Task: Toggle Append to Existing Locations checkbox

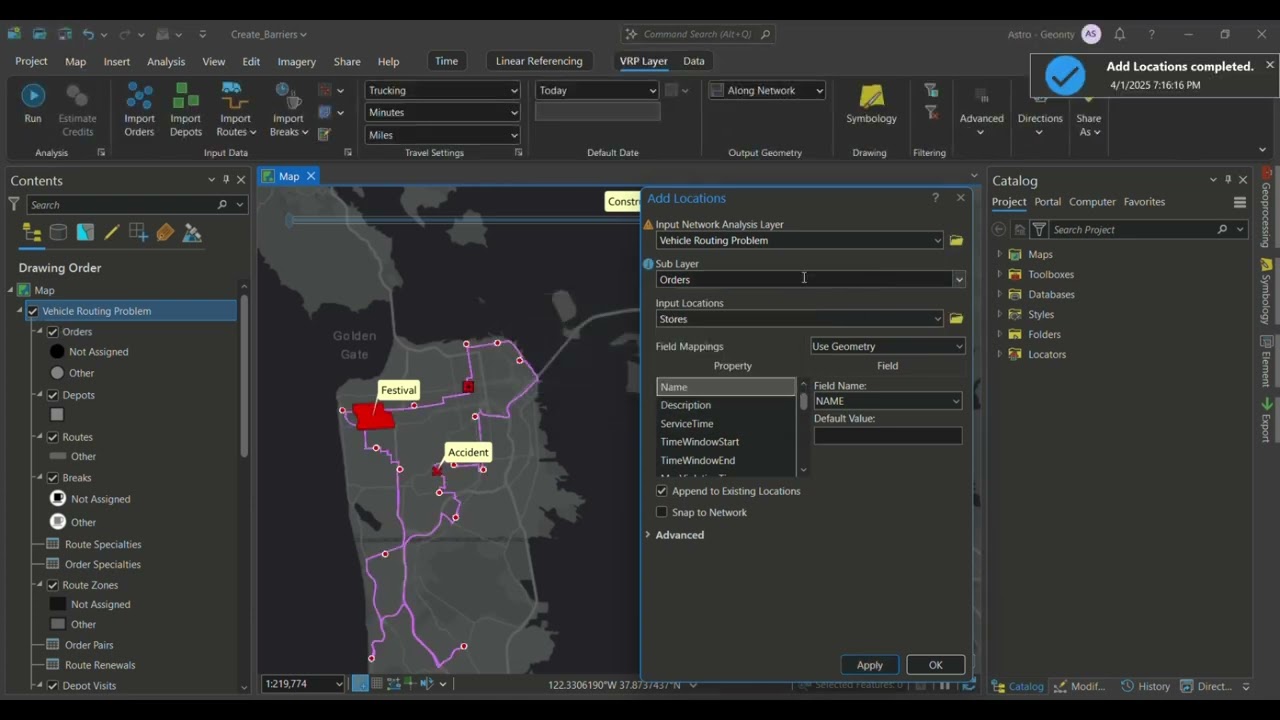Action: coord(661,491)
